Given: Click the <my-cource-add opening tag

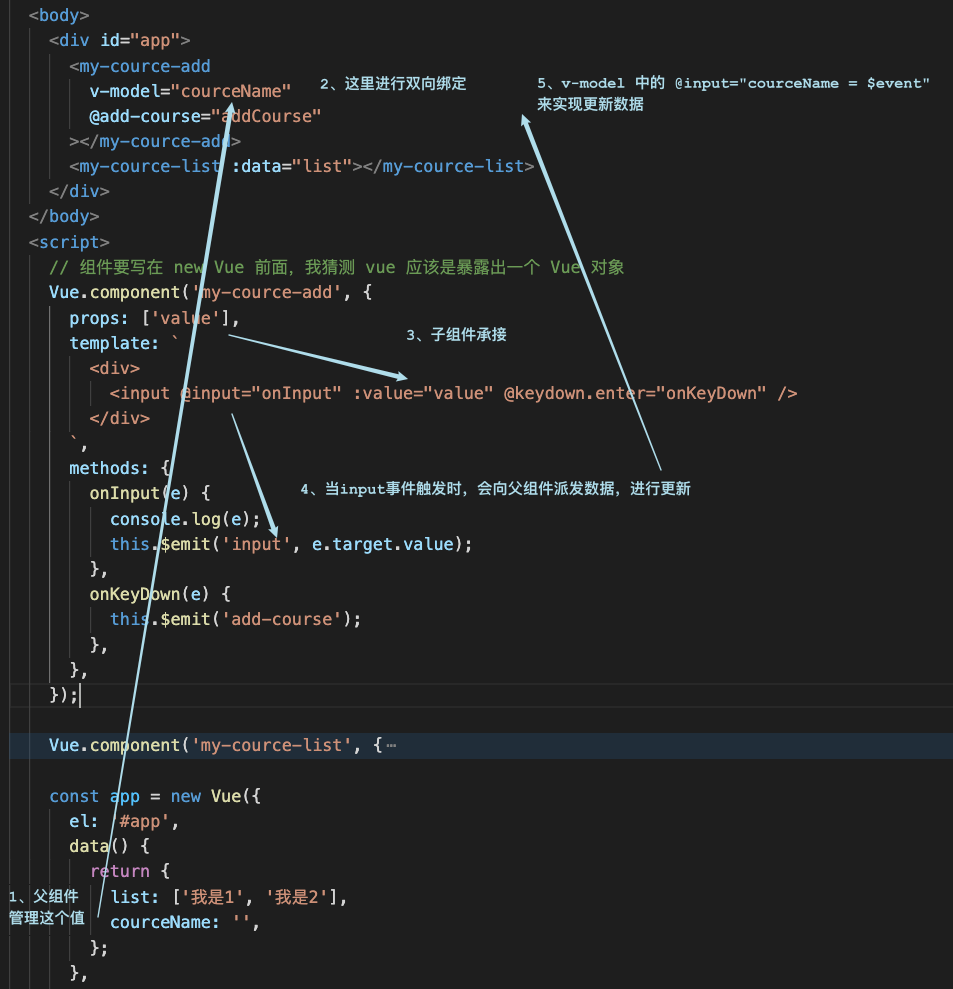Looking at the screenshot, I should (139, 66).
